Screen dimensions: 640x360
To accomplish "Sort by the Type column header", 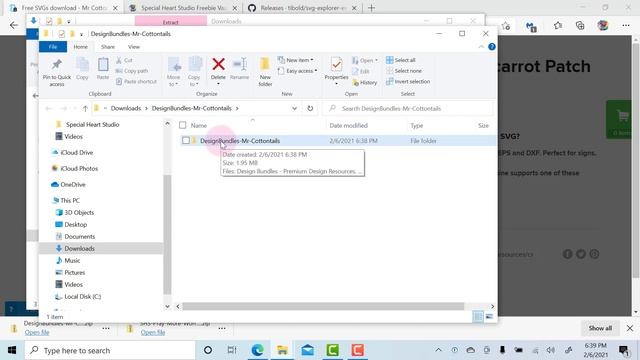I will [417, 126].
